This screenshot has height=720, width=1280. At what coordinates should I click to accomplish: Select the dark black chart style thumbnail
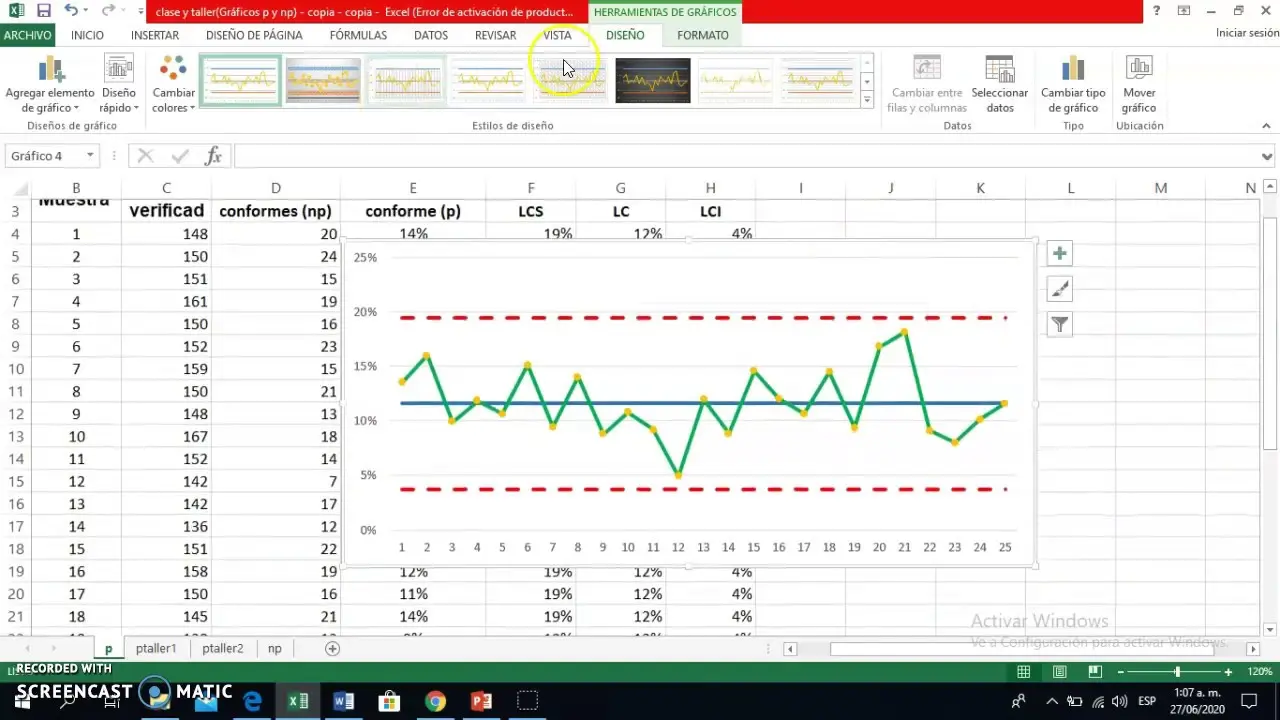click(x=652, y=81)
